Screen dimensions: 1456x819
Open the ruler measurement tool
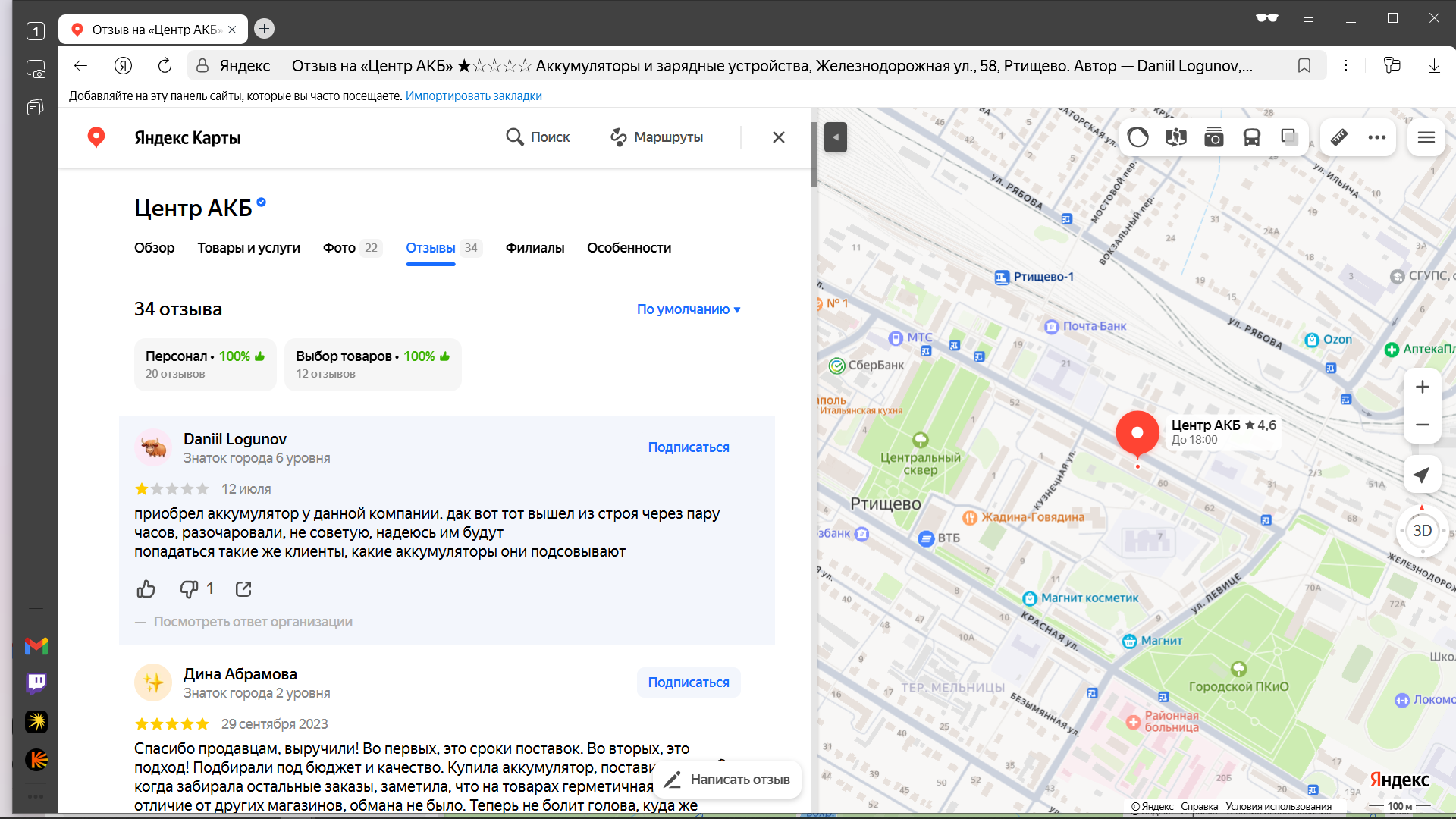(x=1339, y=137)
